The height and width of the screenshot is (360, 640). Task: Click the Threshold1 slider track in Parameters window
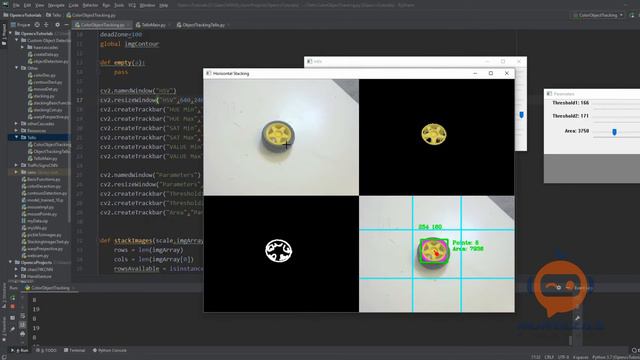point(616,103)
